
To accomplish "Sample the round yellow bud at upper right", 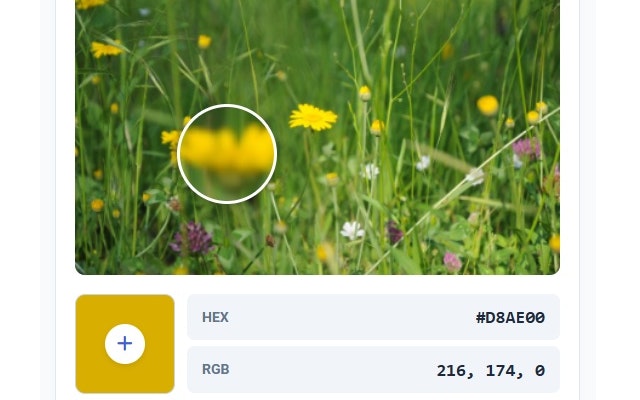I will point(488,105).
